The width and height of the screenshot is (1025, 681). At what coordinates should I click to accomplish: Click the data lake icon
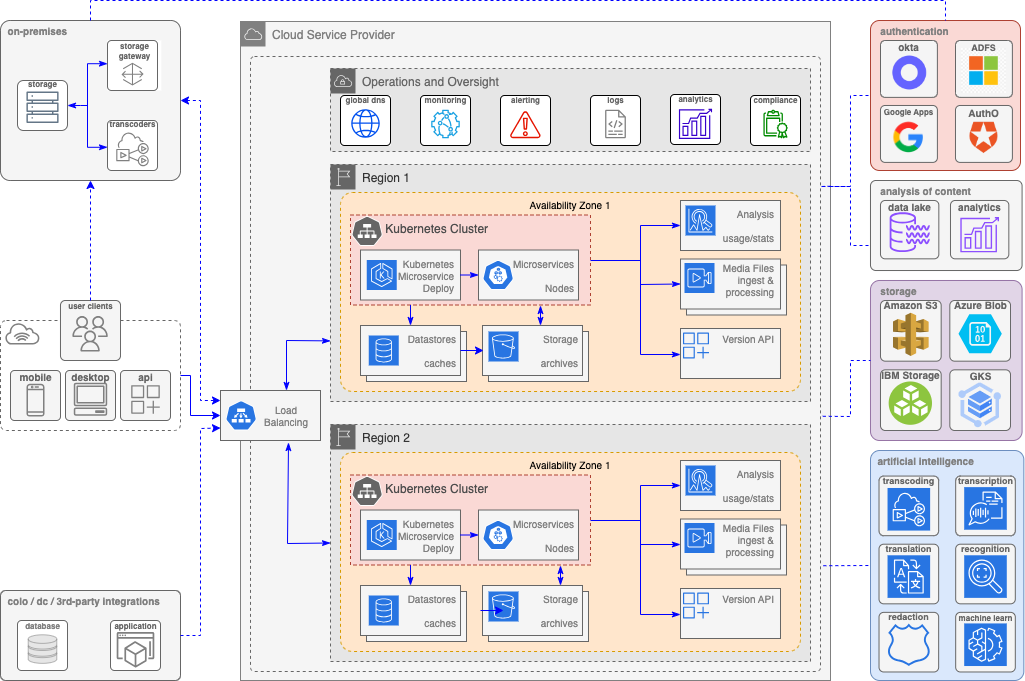coord(909,236)
